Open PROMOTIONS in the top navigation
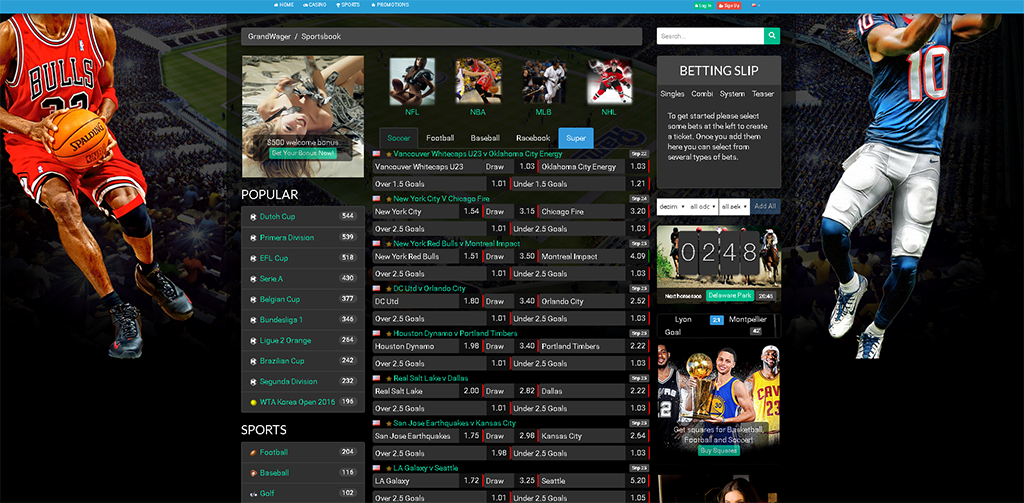 pyautogui.click(x=390, y=5)
